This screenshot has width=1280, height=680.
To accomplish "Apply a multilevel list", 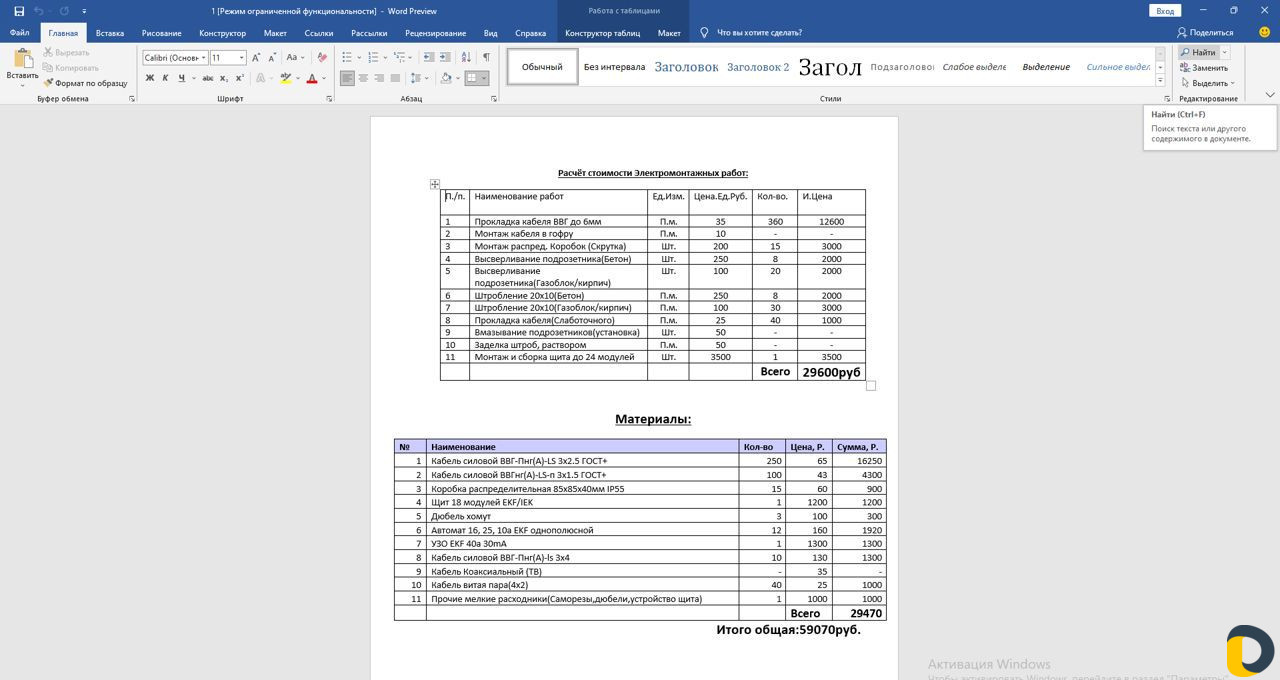I will 400,57.
